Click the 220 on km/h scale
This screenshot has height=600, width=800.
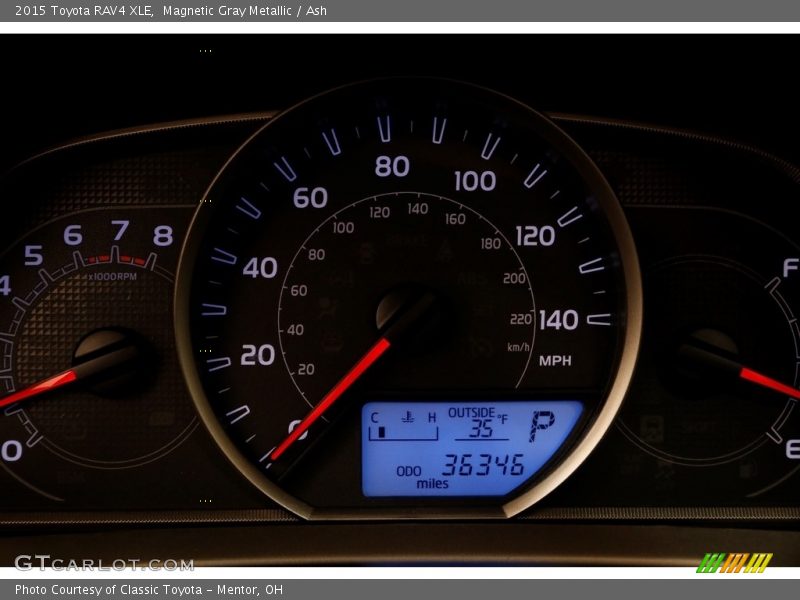pos(521,319)
